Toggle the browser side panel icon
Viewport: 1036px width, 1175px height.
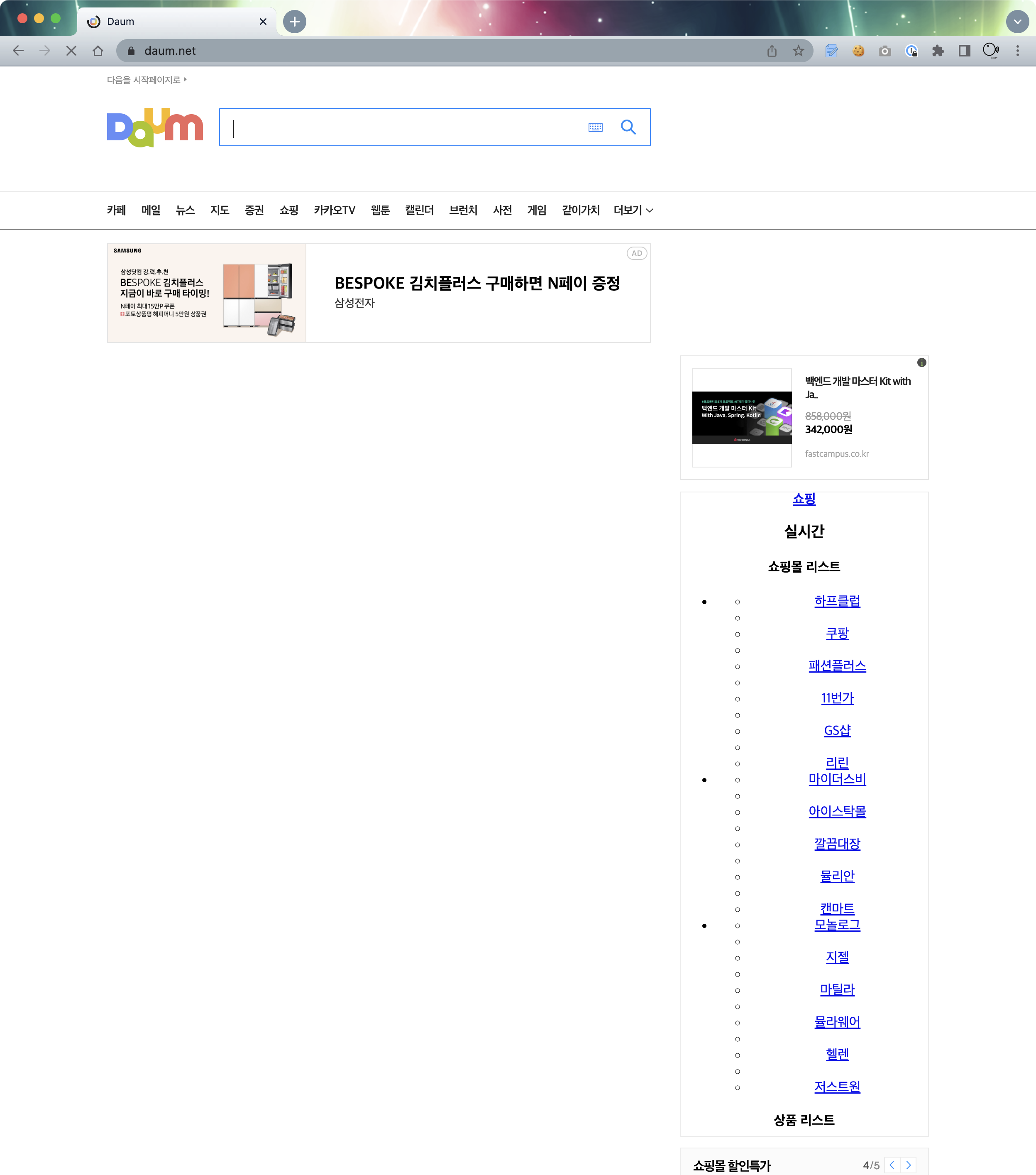pyautogui.click(x=964, y=51)
